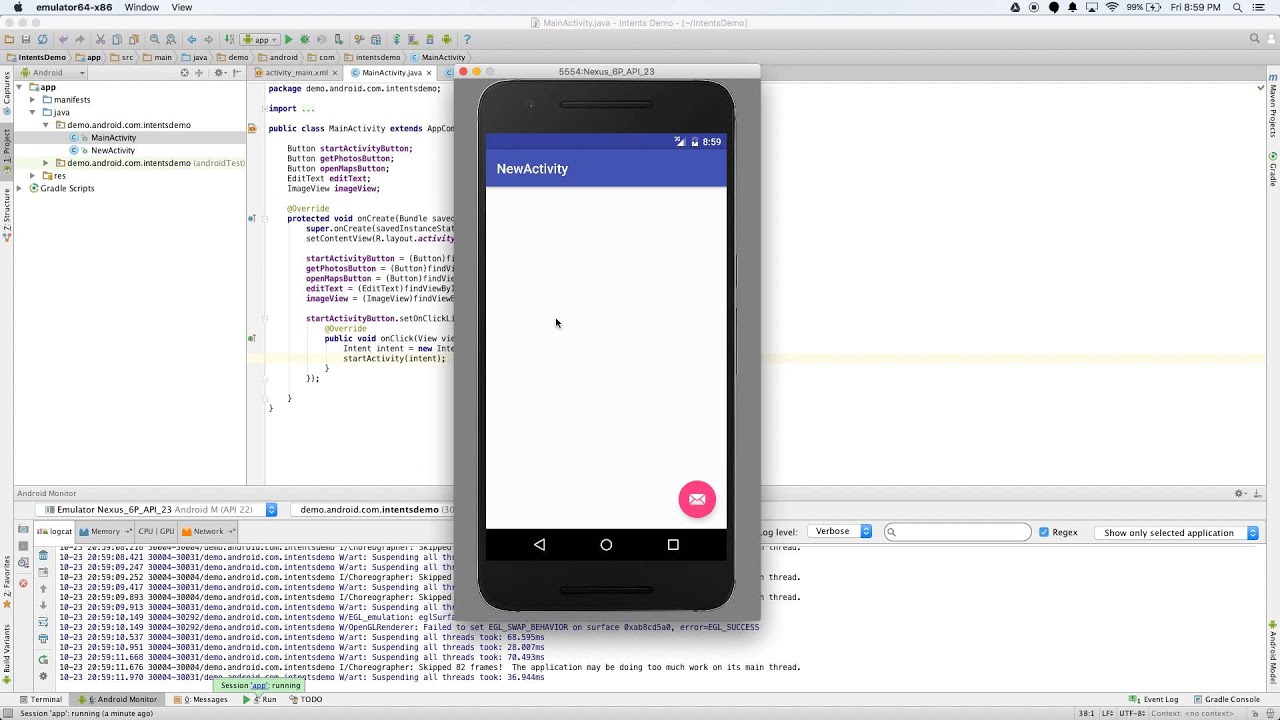Click the IntentsDemo breadcrumb
Screen dimensions: 1280x720
[36, 57]
